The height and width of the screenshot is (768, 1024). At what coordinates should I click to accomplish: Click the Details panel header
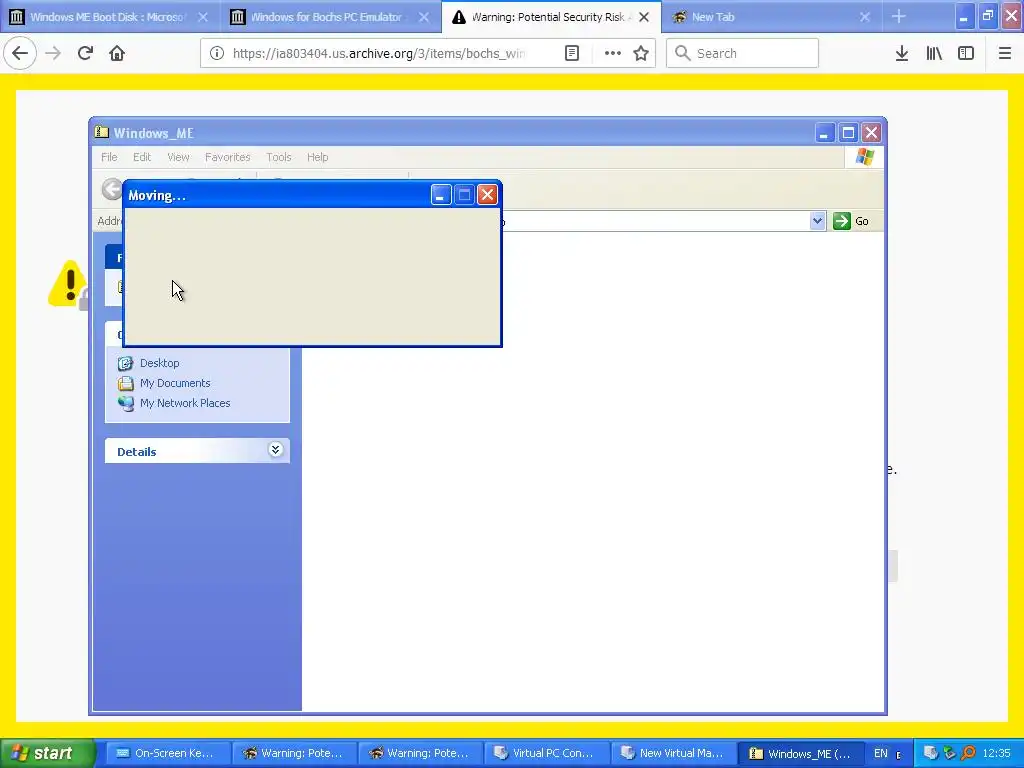[197, 451]
